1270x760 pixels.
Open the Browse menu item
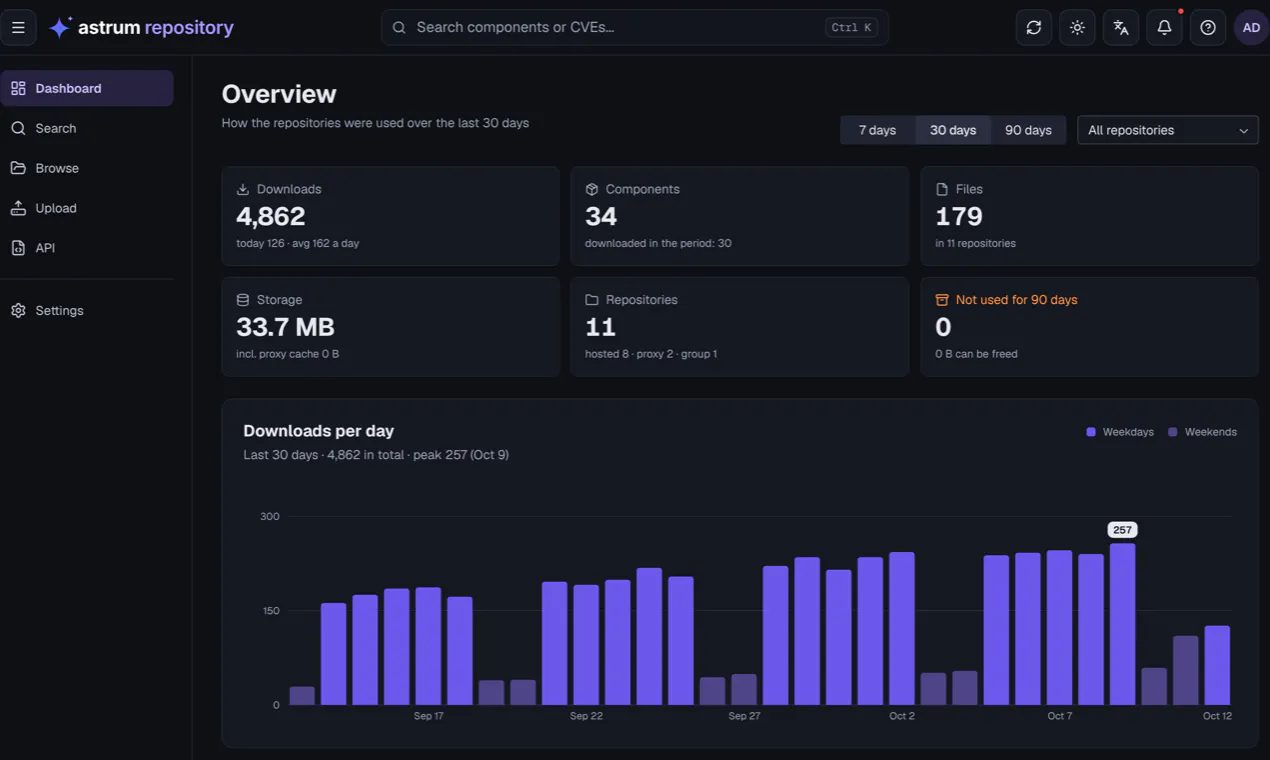coord(87,168)
